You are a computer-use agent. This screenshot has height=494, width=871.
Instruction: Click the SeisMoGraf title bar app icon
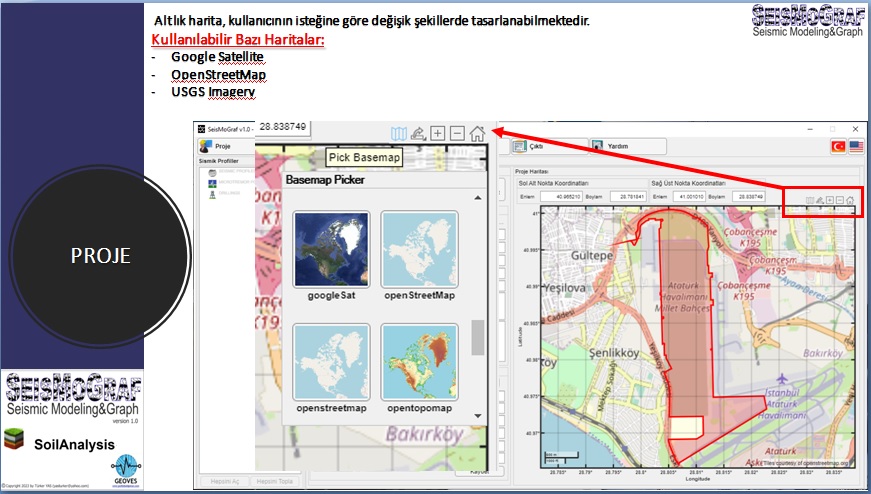click(202, 129)
